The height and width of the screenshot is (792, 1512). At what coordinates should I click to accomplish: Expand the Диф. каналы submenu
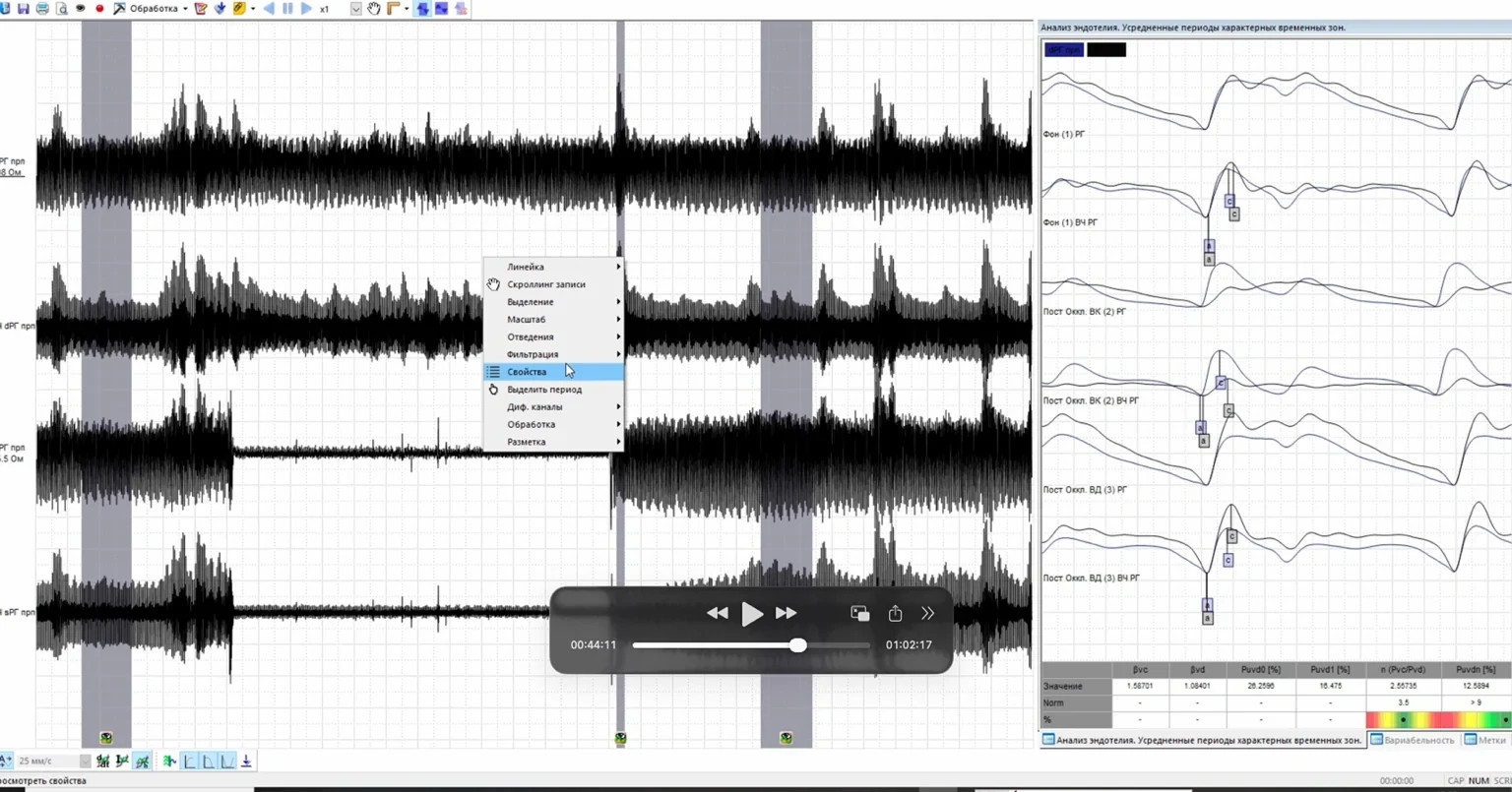tap(553, 406)
